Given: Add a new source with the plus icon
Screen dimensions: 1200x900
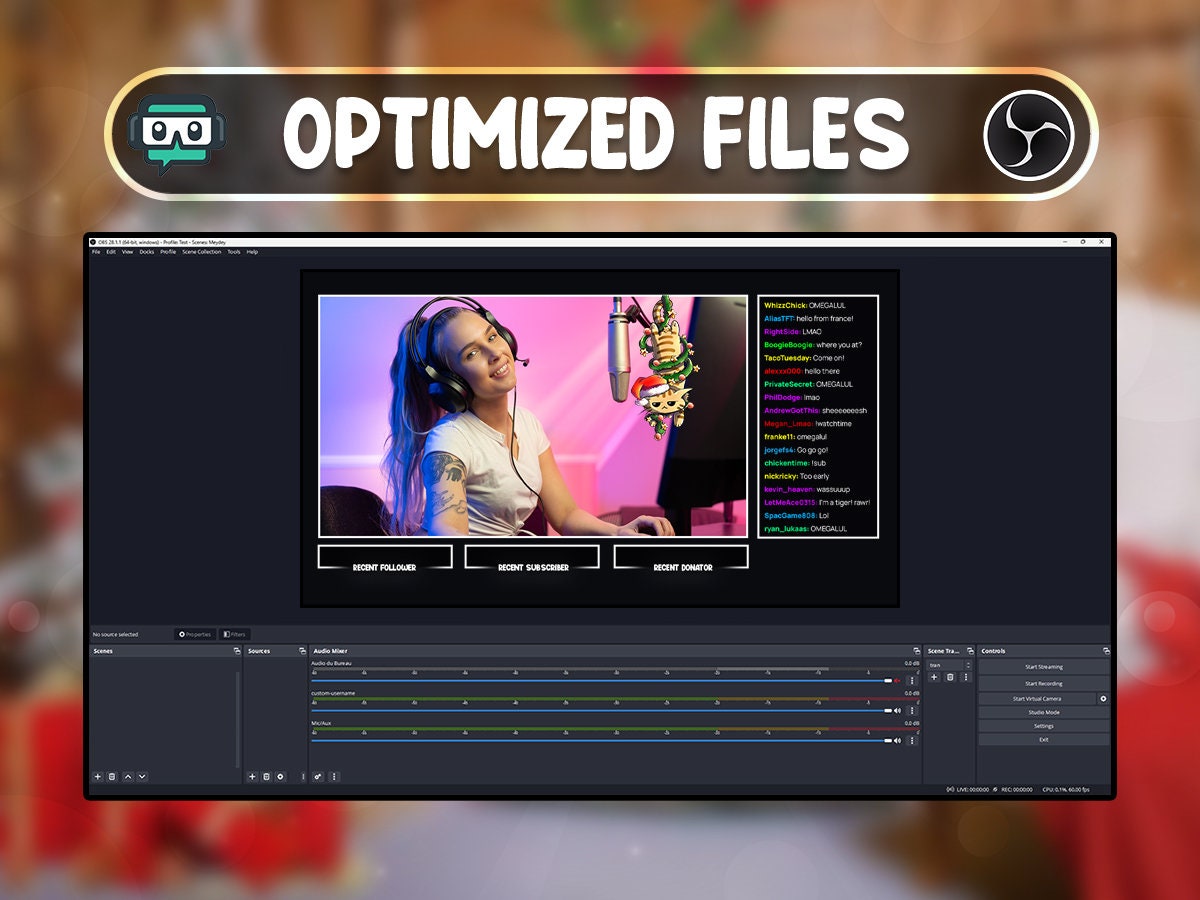Looking at the screenshot, I should (x=252, y=777).
